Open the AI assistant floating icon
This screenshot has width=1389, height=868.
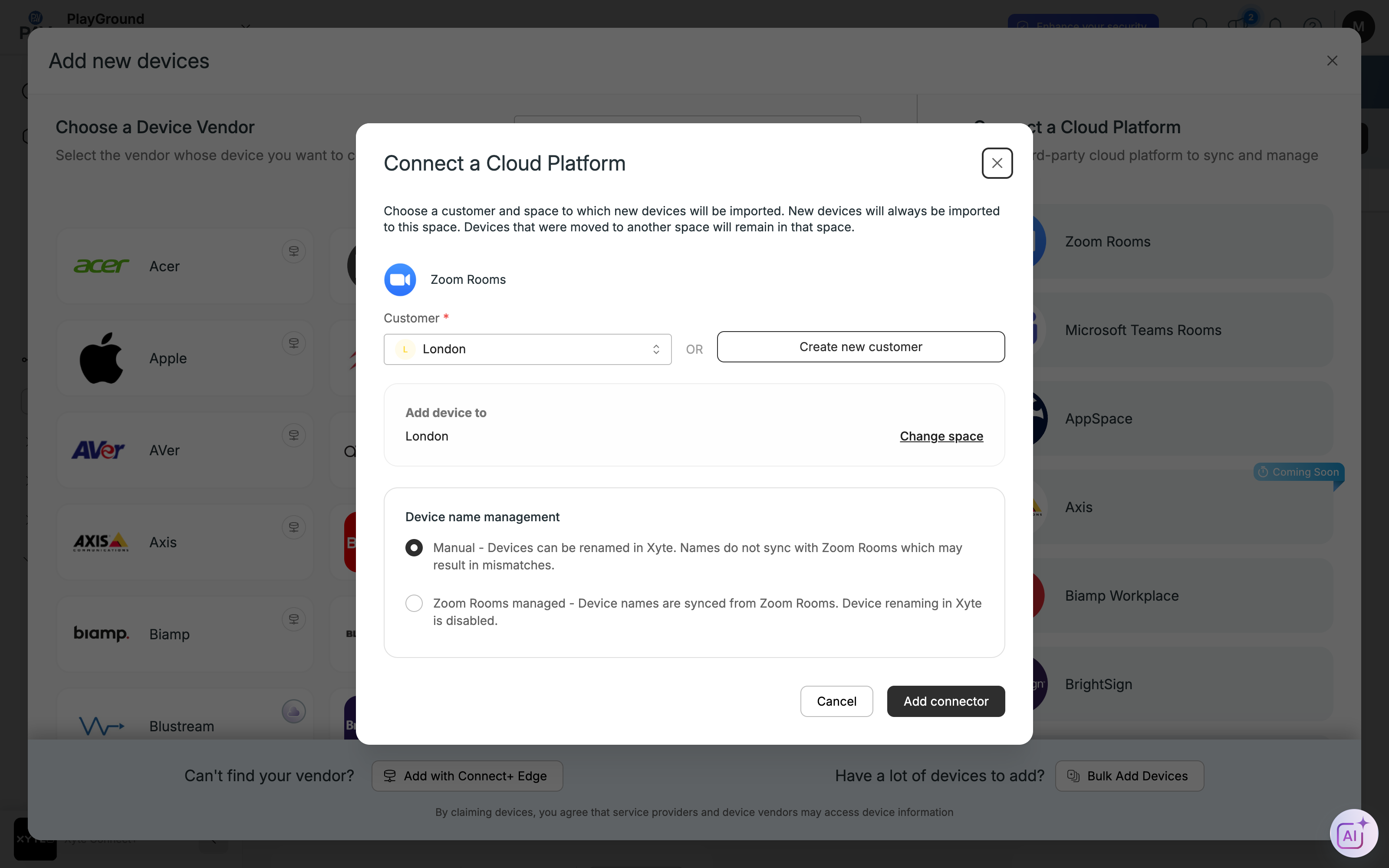point(1353,833)
